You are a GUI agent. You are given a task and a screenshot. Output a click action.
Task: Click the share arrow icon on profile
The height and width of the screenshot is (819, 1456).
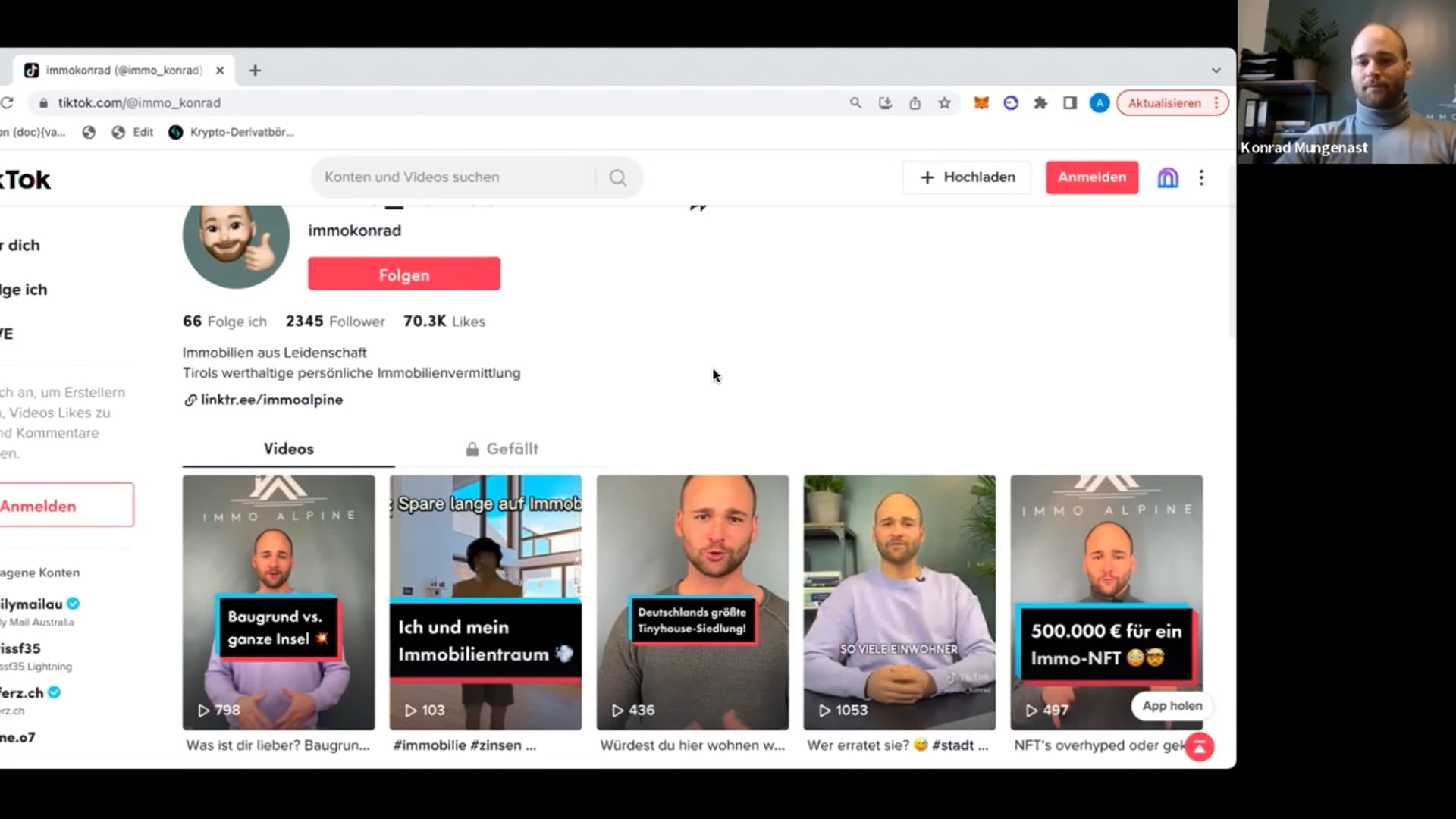tap(698, 206)
